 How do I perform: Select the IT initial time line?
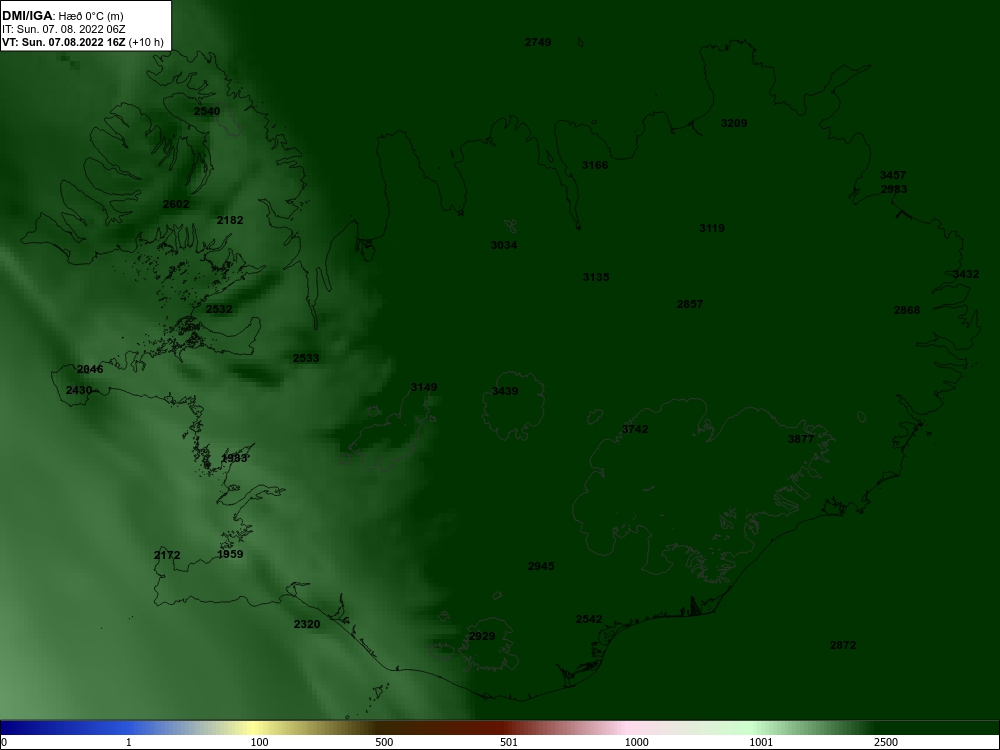pos(64,29)
